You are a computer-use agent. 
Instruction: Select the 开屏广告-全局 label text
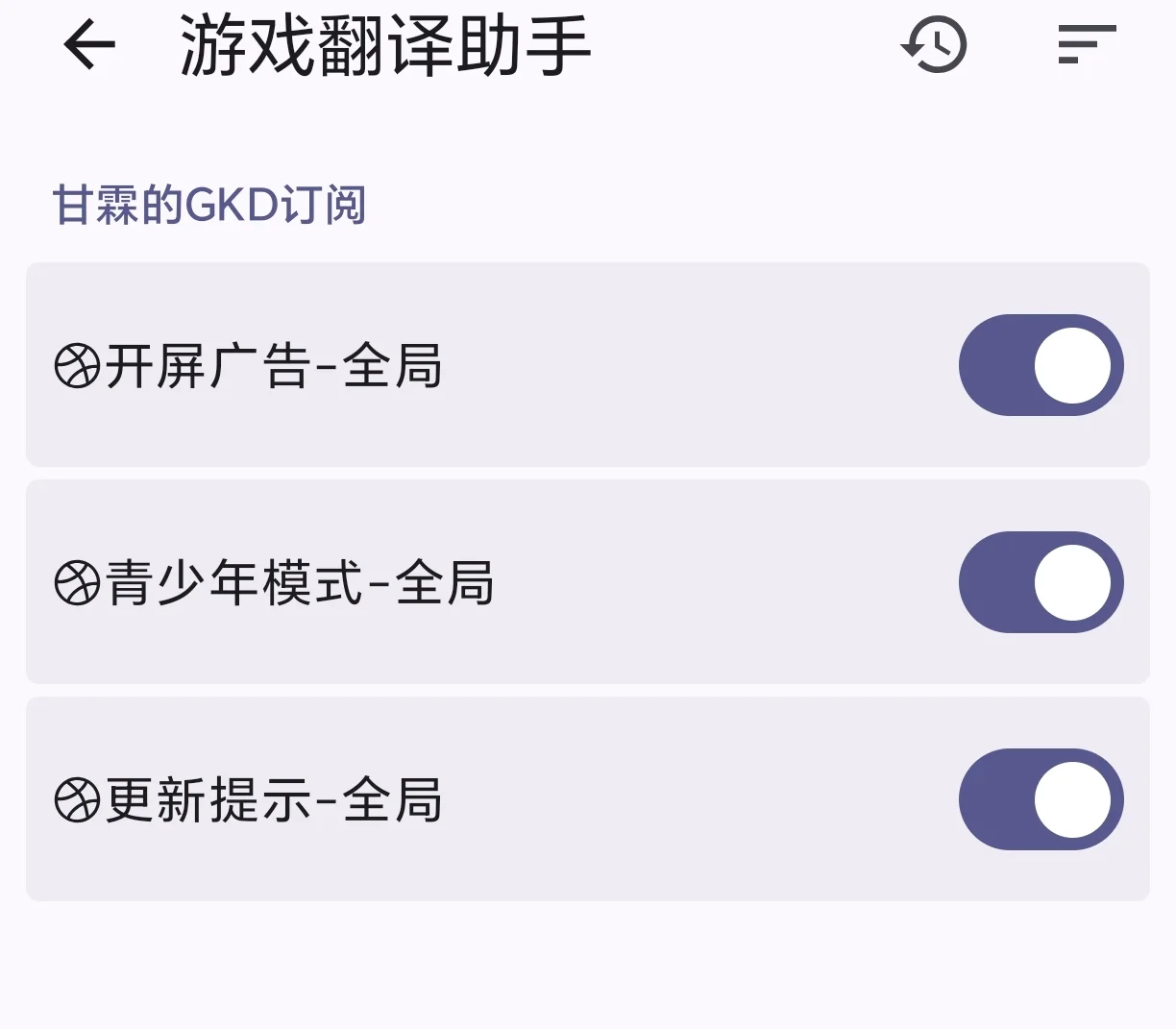[274, 366]
